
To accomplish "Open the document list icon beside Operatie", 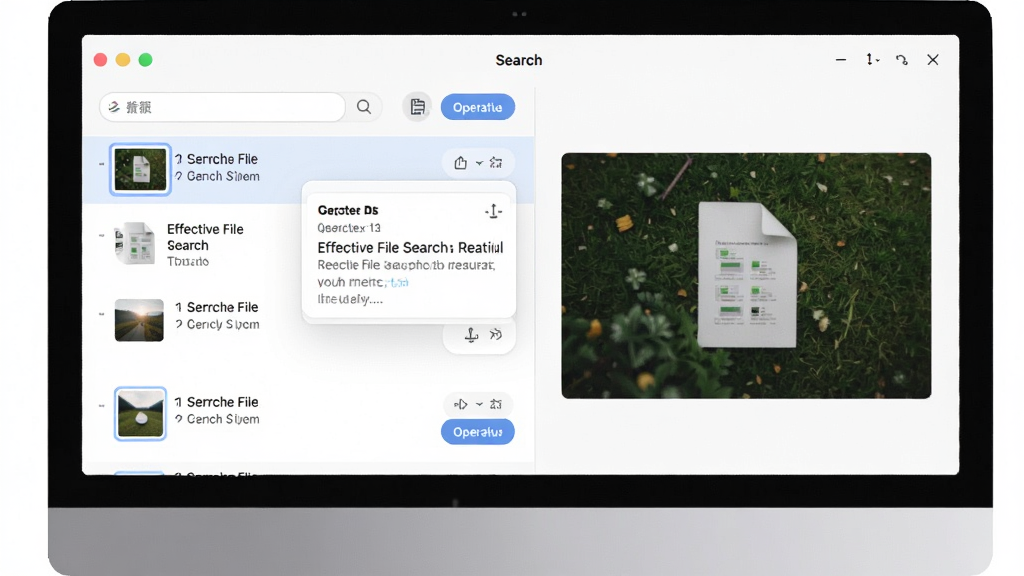I will [x=417, y=106].
